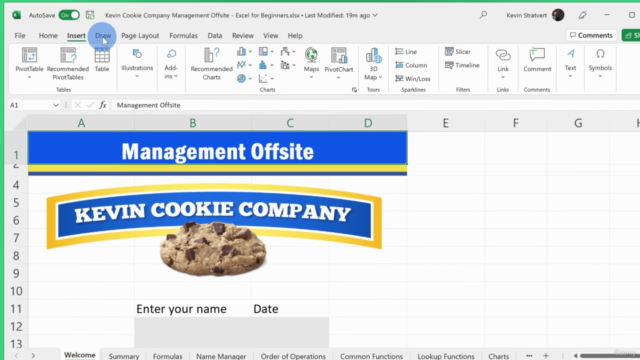Click the Kevin Stratvert profile picture

click(x=558, y=15)
